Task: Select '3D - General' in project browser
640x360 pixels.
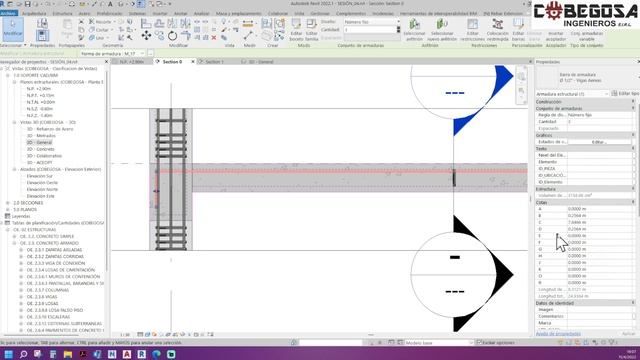Action: pyautogui.click(x=39, y=142)
